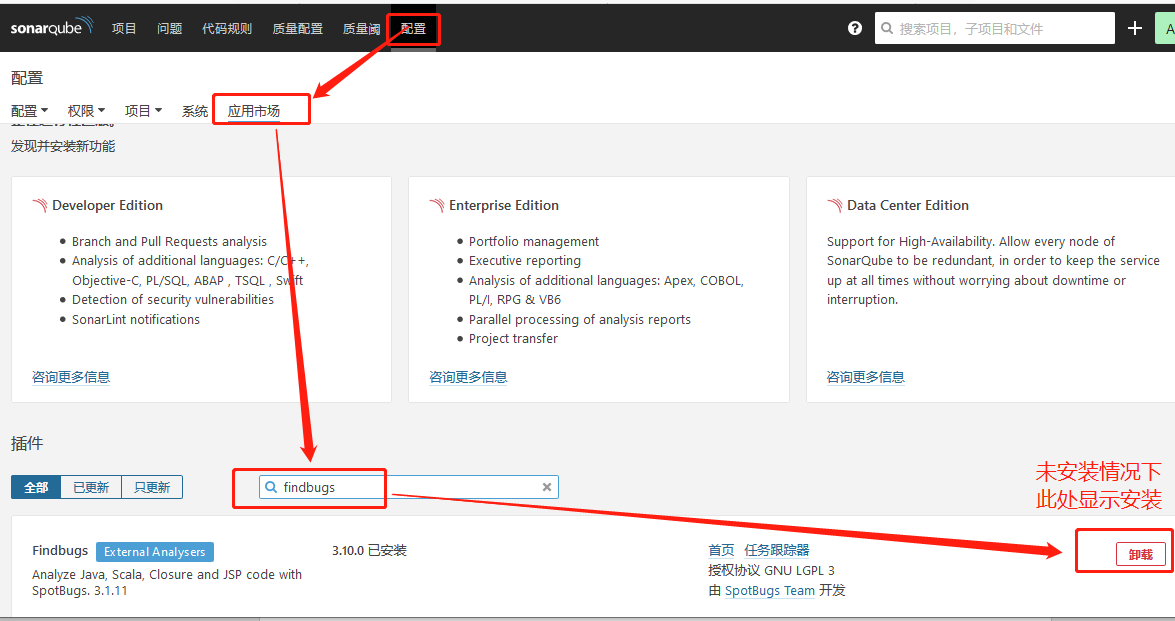Click the plus icon to add a project
Viewport: 1175px width, 621px height.
[x=1134, y=28]
